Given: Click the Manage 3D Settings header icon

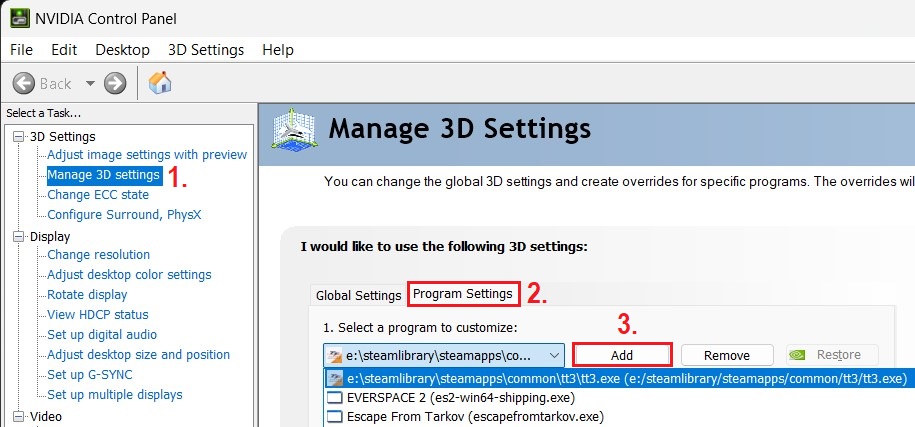Looking at the screenshot, I should tap(293, 130).
